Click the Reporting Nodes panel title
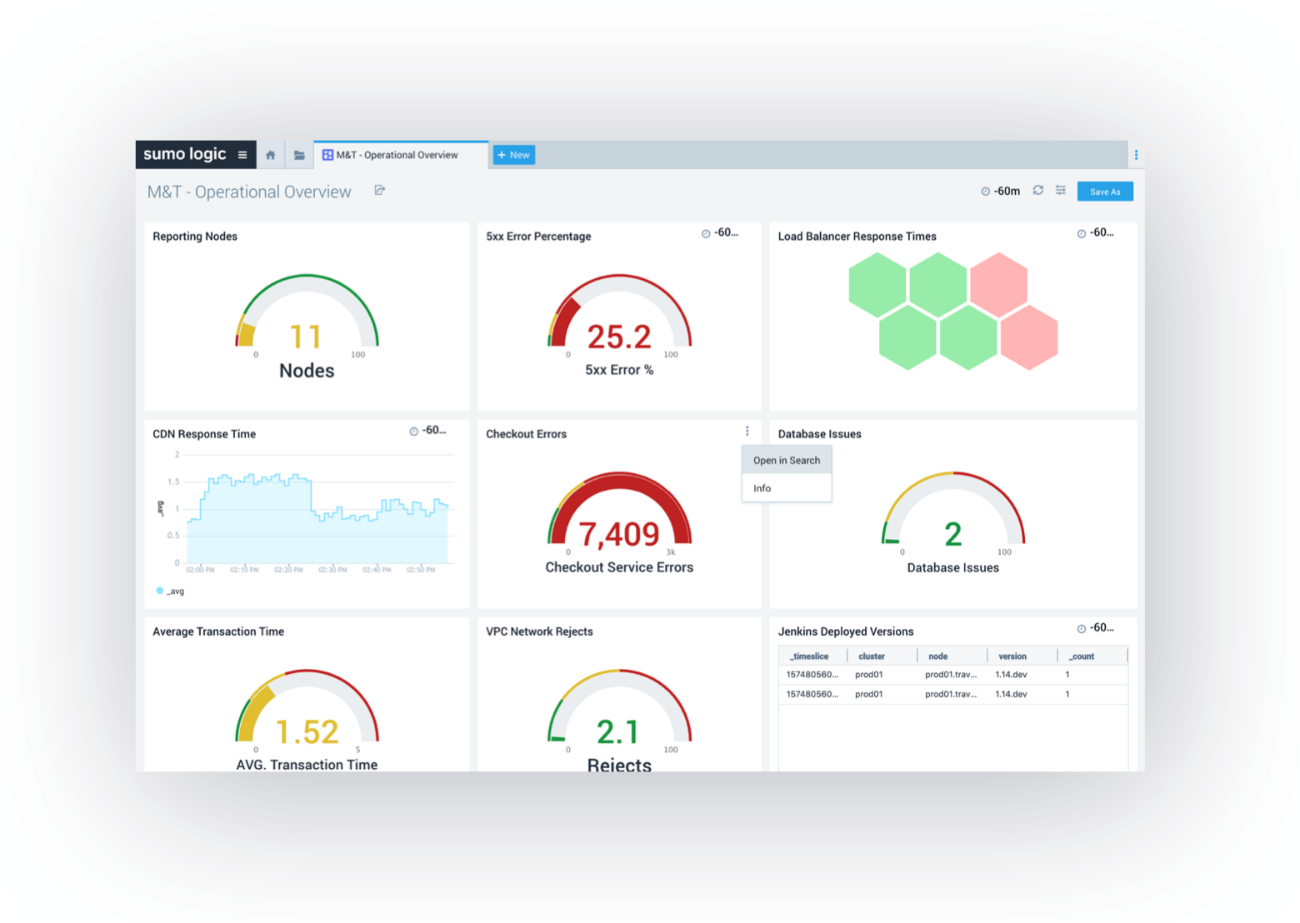The width and height of the screenshot is (1300, 923). pos(195,237)
